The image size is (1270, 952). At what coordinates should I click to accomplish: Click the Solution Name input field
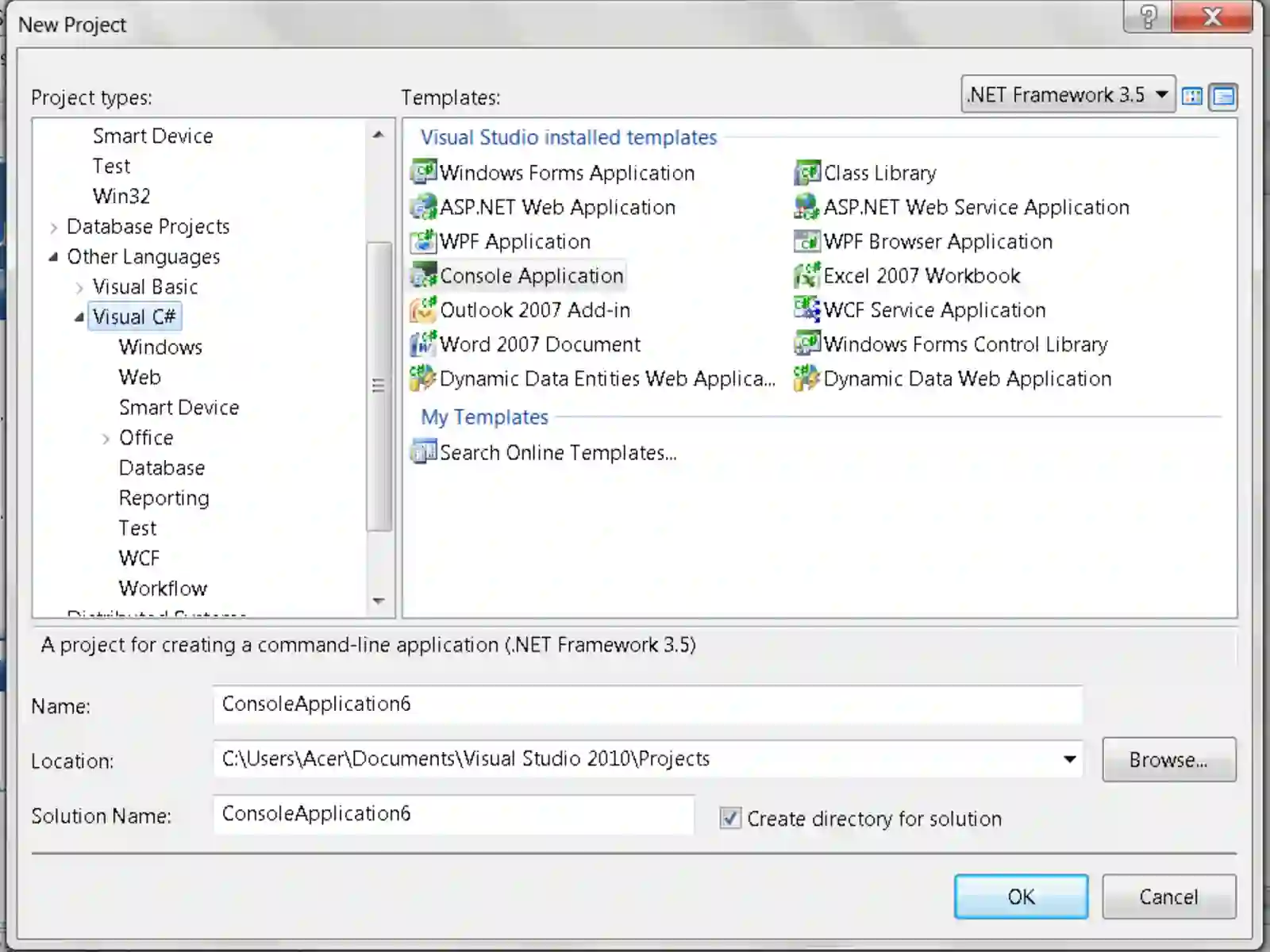tap(453, 815)
